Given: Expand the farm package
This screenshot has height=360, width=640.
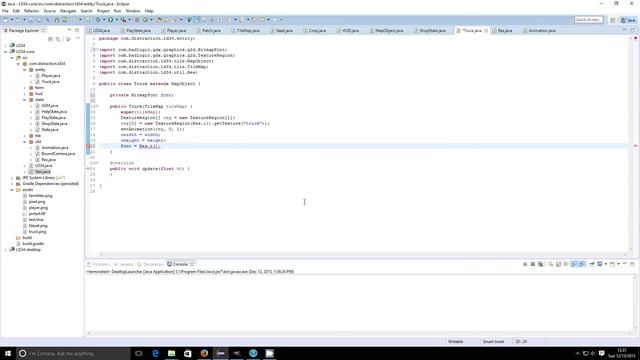Looking at the screenshot, I should coord(24,88).
